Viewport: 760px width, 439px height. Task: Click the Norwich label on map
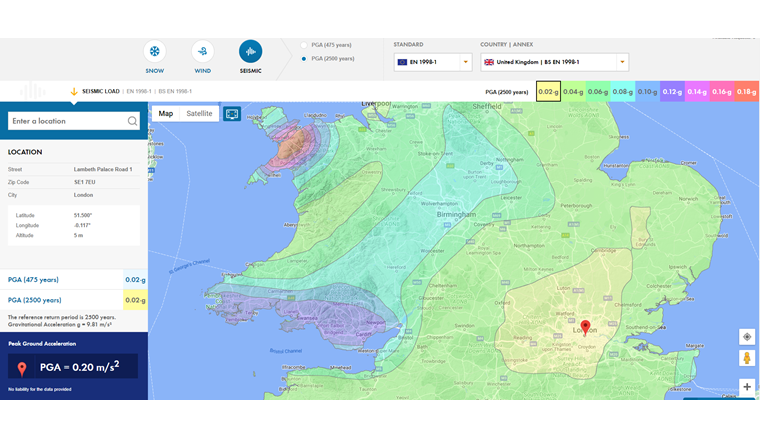688,199
